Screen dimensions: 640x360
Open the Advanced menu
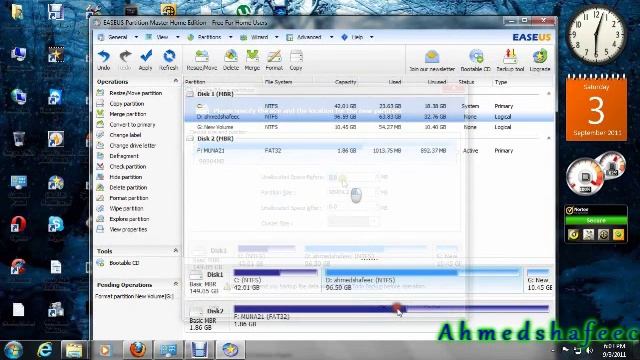coord(309,37)
